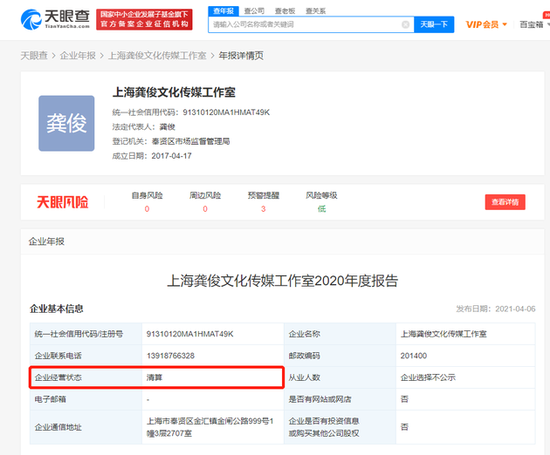Click the 企业选择不公示 employee count cell
The width and height of the screenshot is (550, 455).
coord(465,377)
